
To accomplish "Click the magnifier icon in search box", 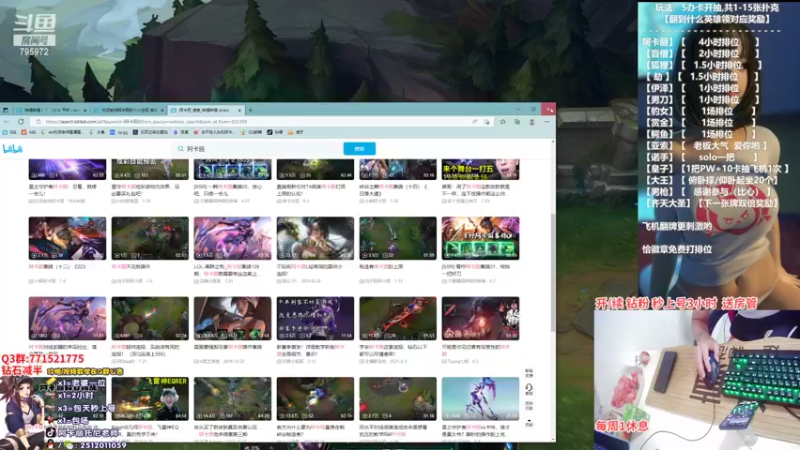I will click(181, 149).
